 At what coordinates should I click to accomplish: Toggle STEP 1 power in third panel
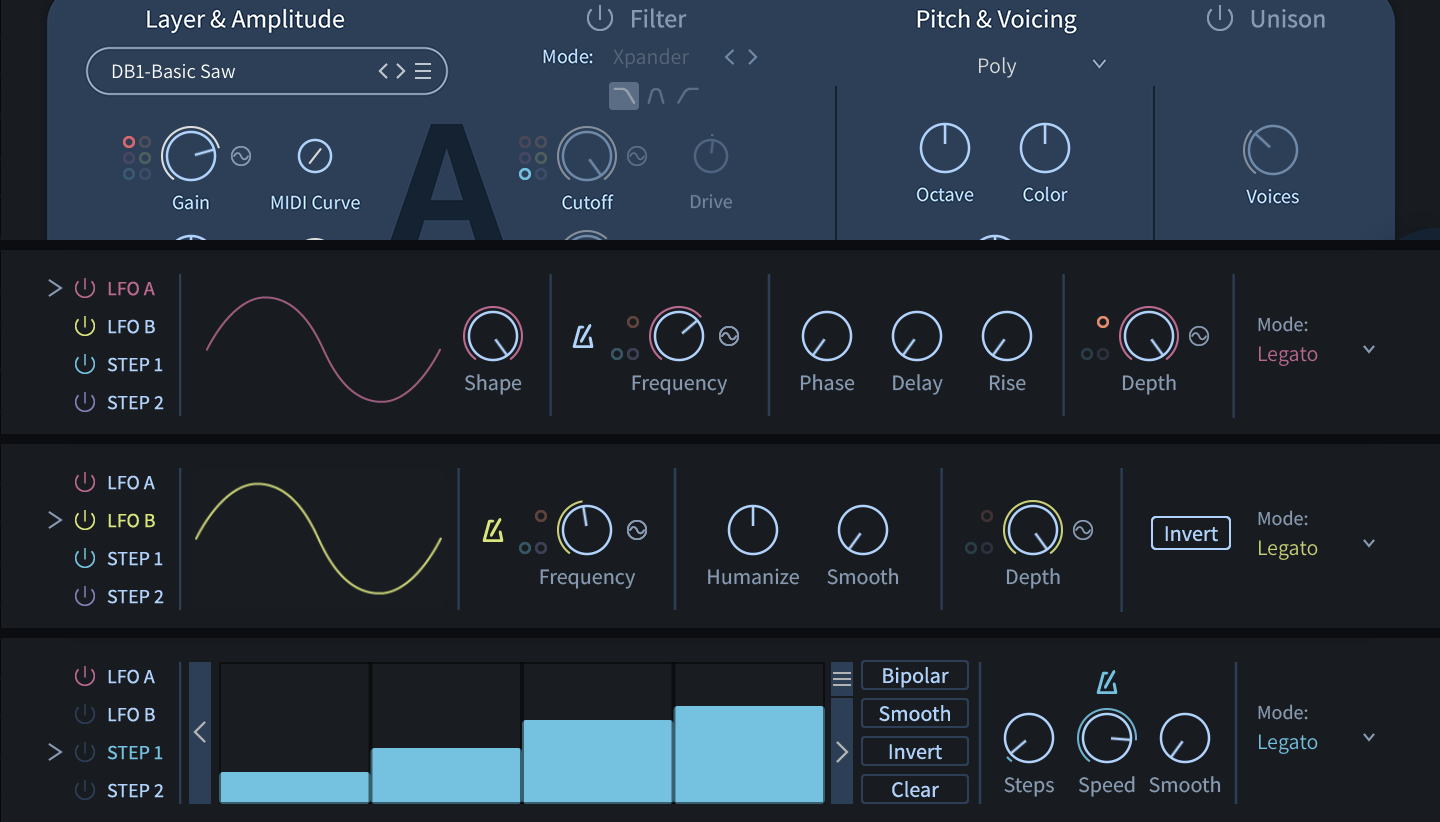point(85,753)
